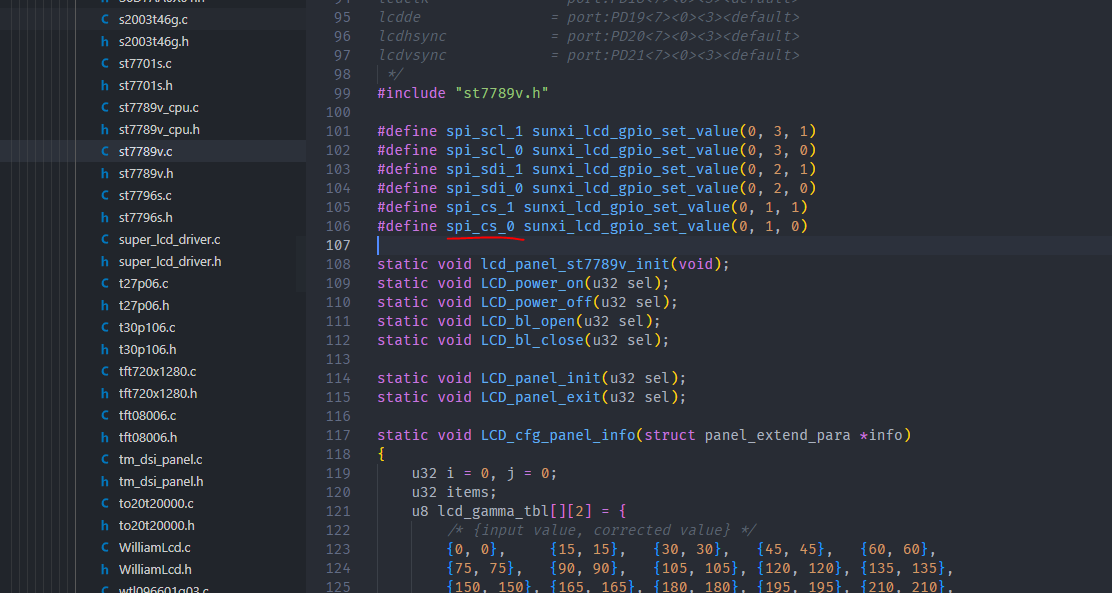Open the t30p106.c file
The image size is (1112, 593).
click(147, 327)
